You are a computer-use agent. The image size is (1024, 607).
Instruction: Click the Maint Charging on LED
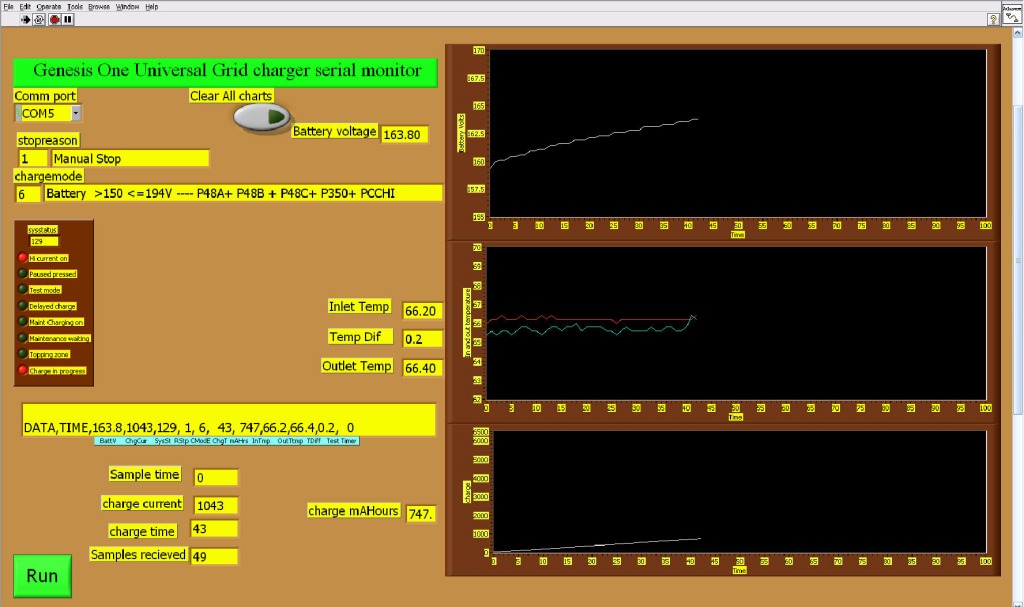click(23, 321)
